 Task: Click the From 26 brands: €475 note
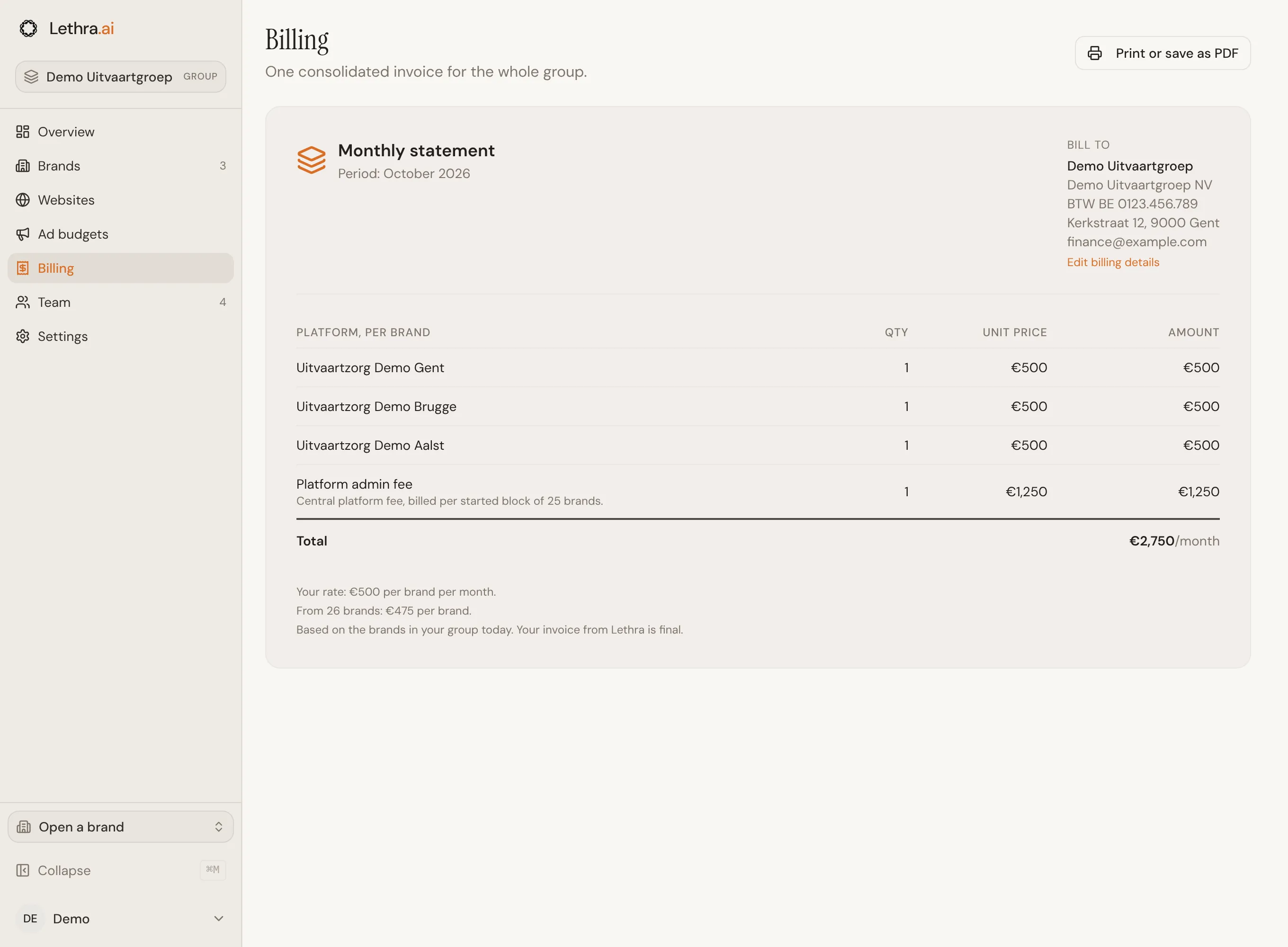pos(384,610)
